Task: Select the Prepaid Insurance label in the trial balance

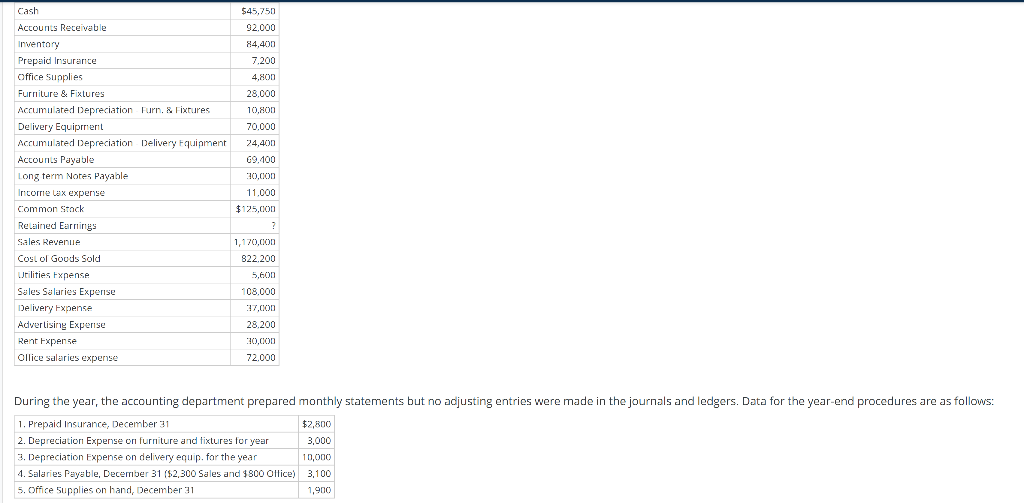Action: [57, 61]
